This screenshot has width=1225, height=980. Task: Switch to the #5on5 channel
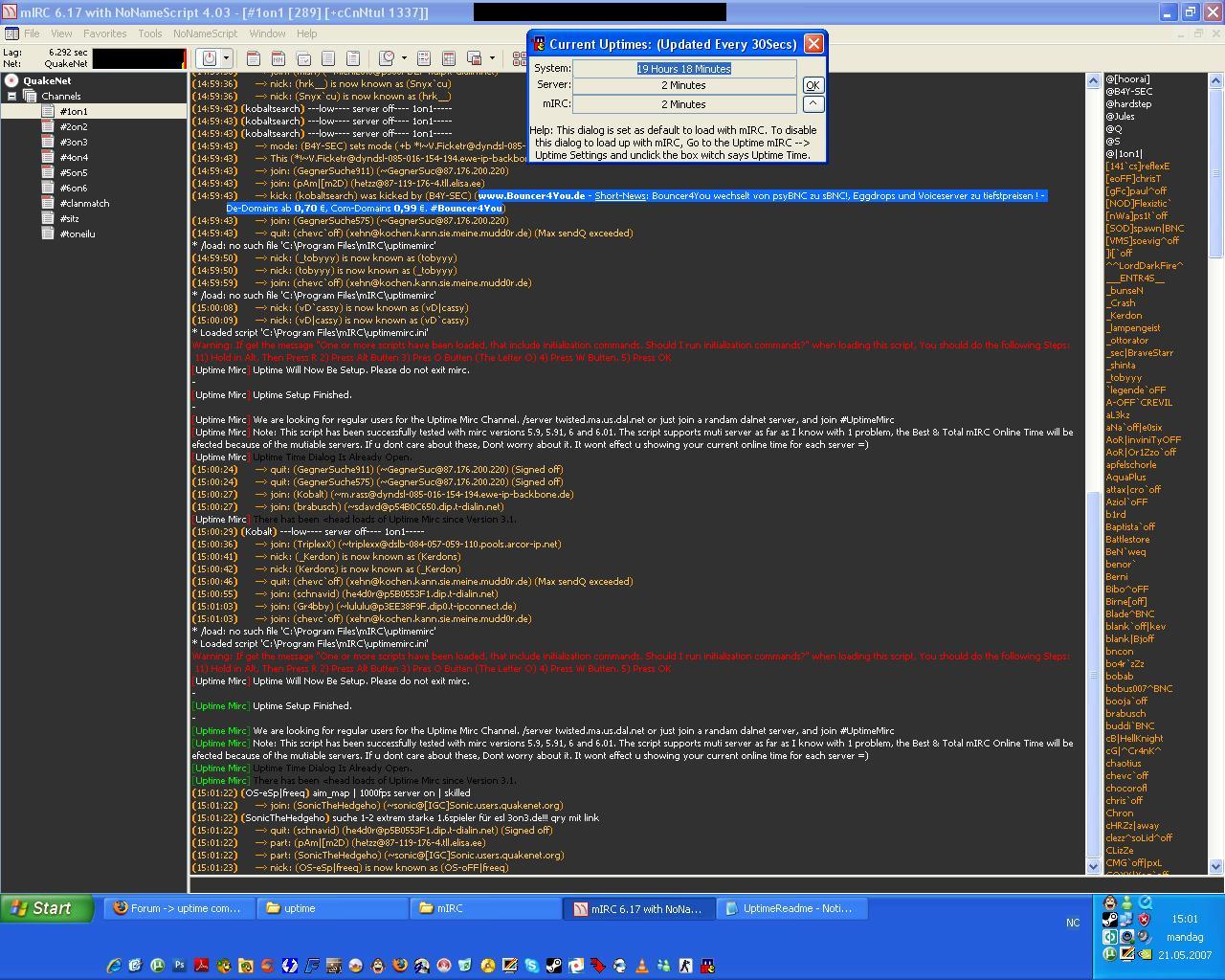74,172
